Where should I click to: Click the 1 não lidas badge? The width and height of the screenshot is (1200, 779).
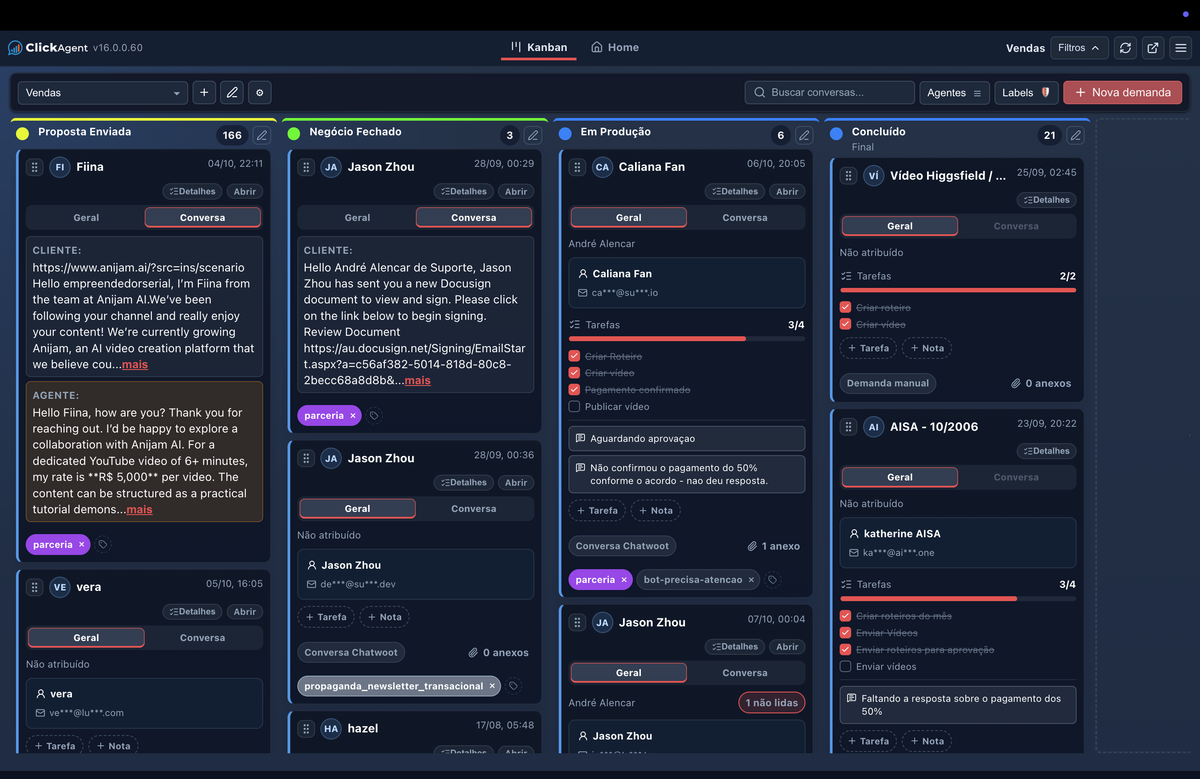pyautogui.click(x=771, y=703)
